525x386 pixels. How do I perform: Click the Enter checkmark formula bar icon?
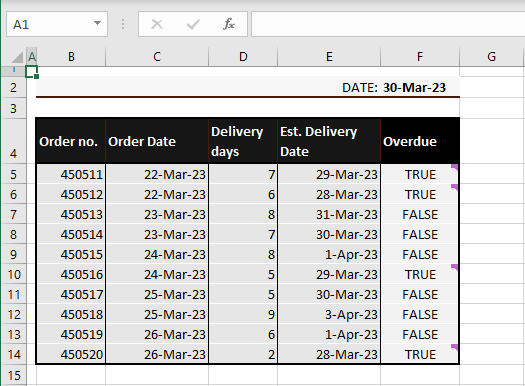tap(193, 24)
